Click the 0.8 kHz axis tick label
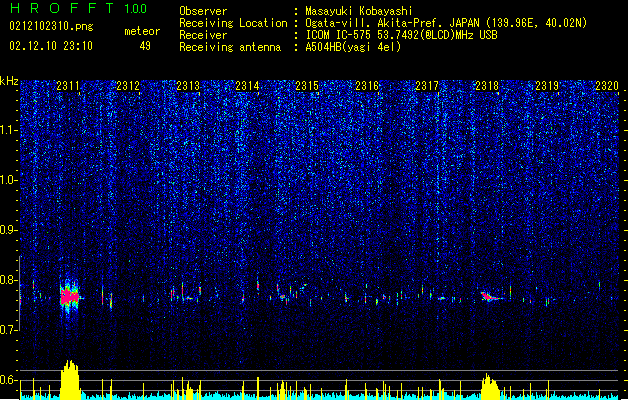This screenshot has width=629, height=400. click(8, 280)
